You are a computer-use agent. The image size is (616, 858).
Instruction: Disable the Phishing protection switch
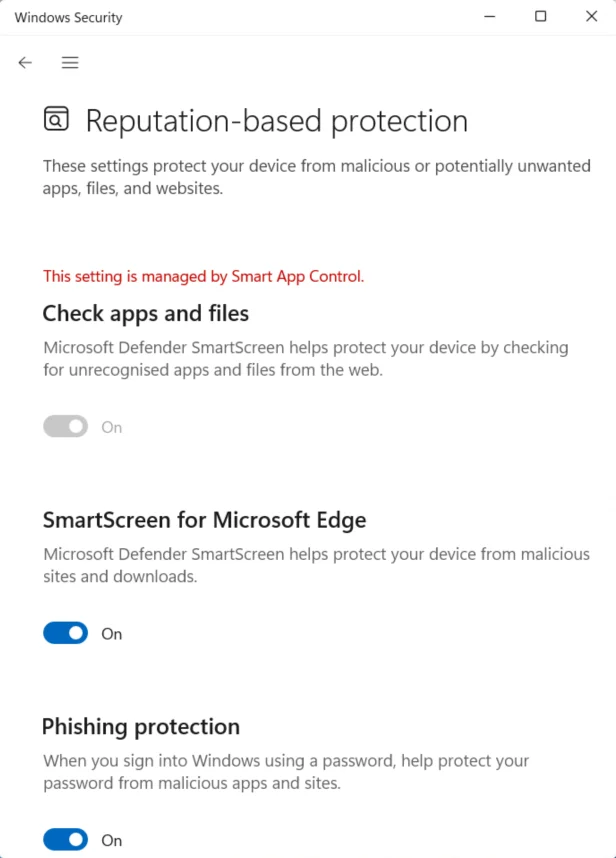tap(66, 839)
